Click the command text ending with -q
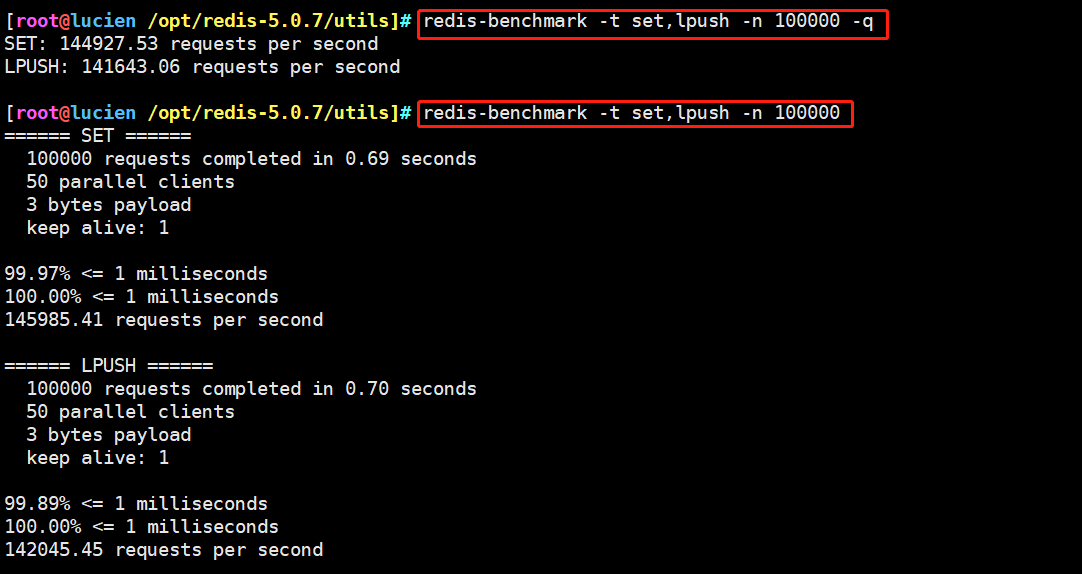Screen dimensions: 1082x574 [x=648, y=21]
